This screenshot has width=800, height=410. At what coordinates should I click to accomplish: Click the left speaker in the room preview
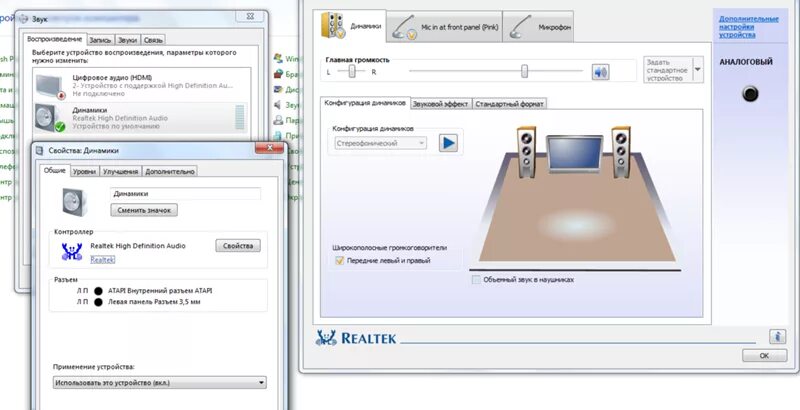(527, 152)
